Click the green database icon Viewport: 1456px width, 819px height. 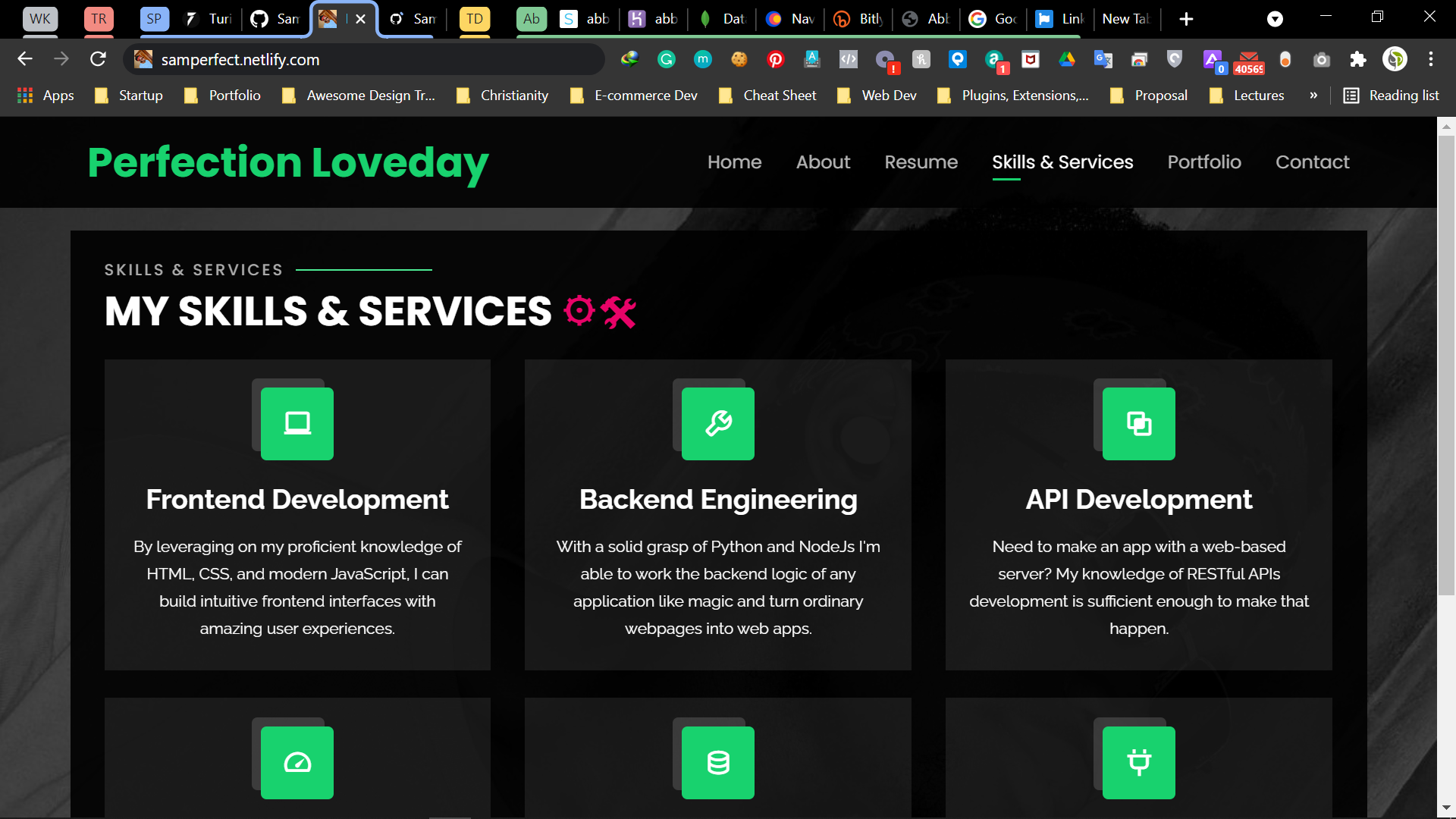(717, 762)
